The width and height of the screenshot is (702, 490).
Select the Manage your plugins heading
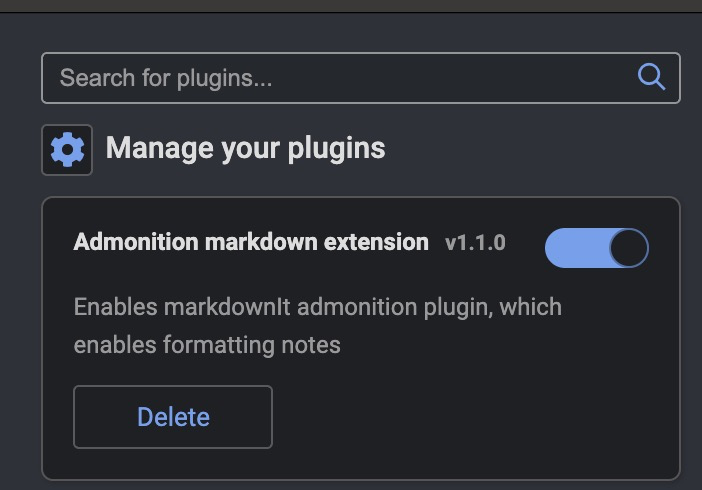(x=245, y=148)
